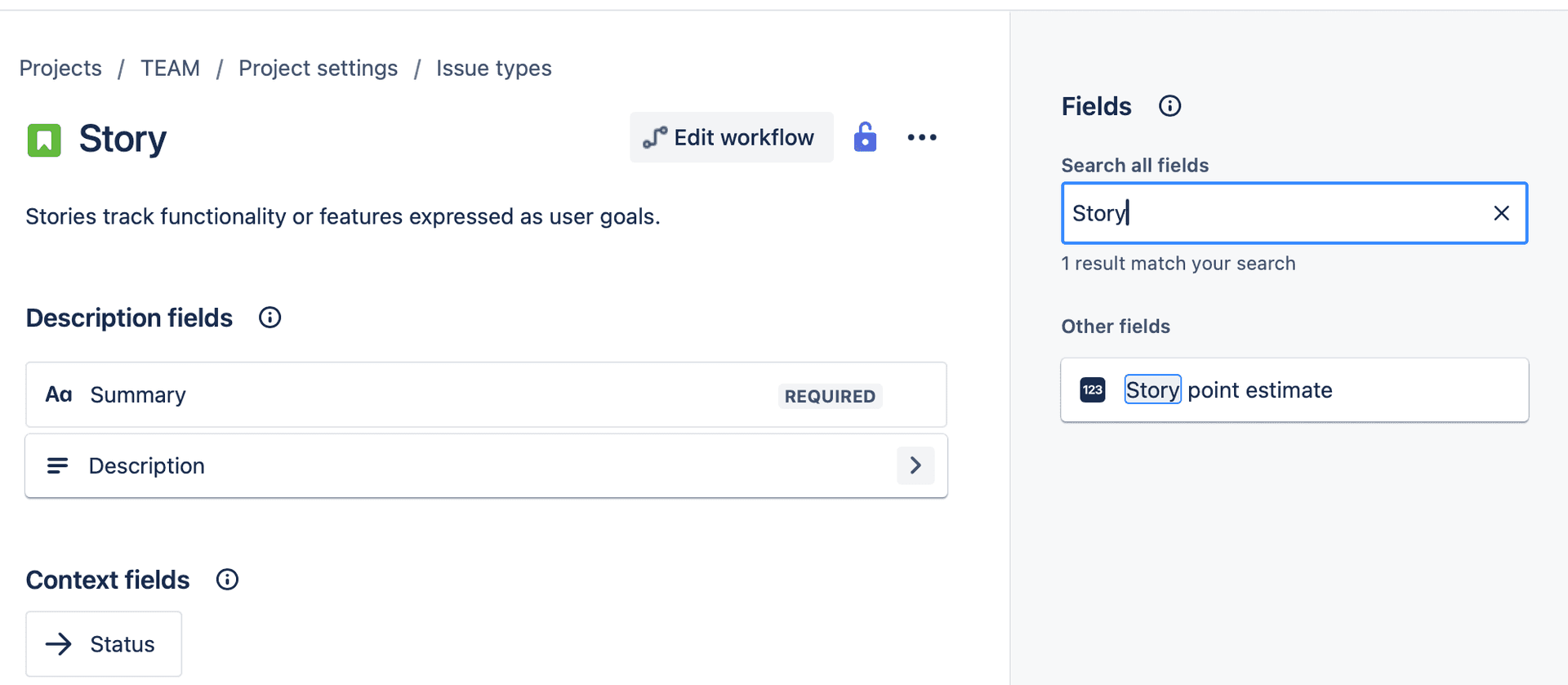This screenshot has width=1568, height=685.
Task: Navigate to Projects in the breadcrumb
Action: pyautogui.click(x=60, y=68)
